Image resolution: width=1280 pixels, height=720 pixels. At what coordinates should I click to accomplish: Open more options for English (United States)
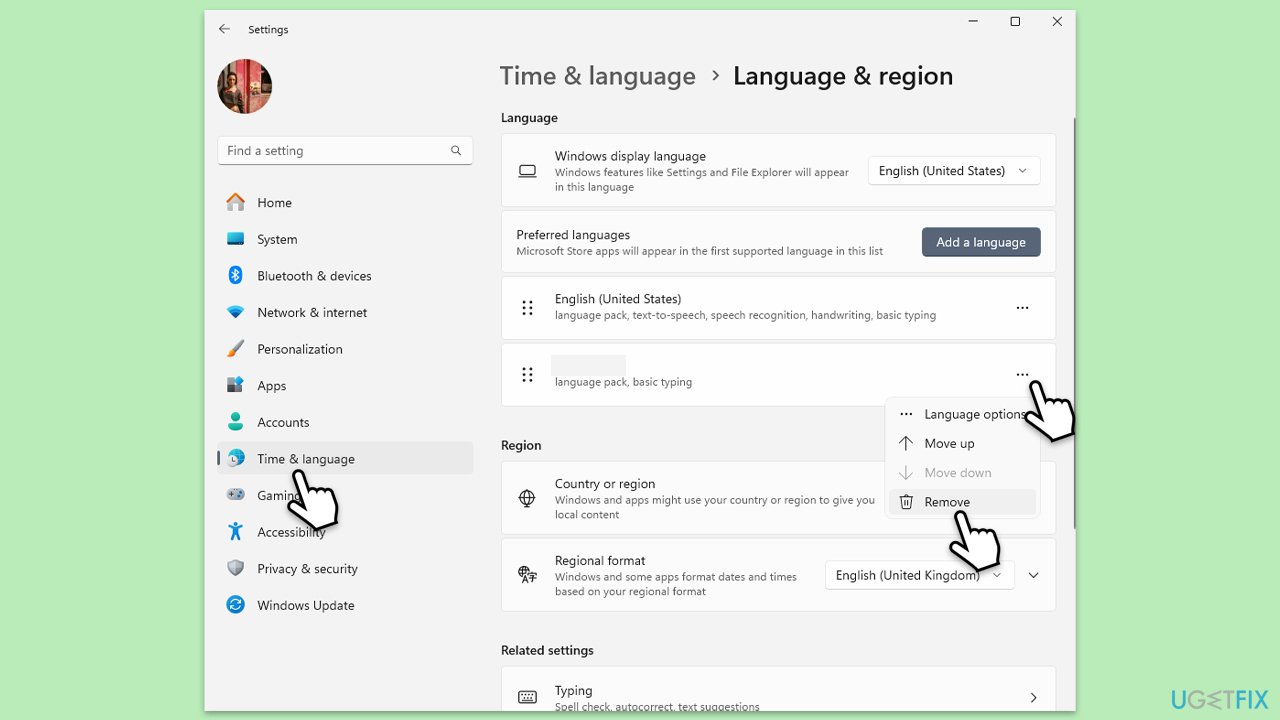pos(1022,308)
